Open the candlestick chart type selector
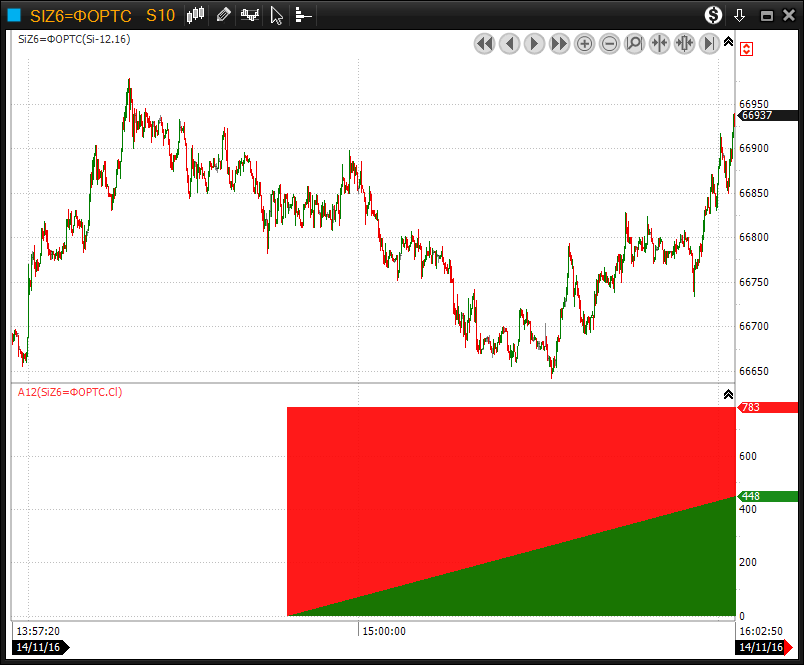The height and width of the screenshot is (665, 804). (x=196, y=15)
